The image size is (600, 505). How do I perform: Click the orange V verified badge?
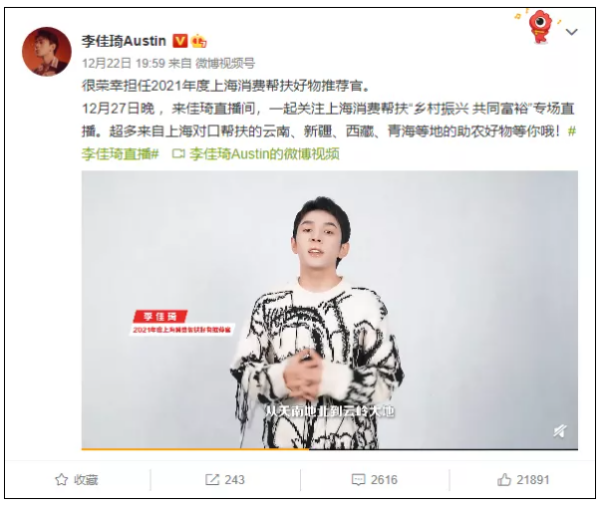[x=180, y=41]
